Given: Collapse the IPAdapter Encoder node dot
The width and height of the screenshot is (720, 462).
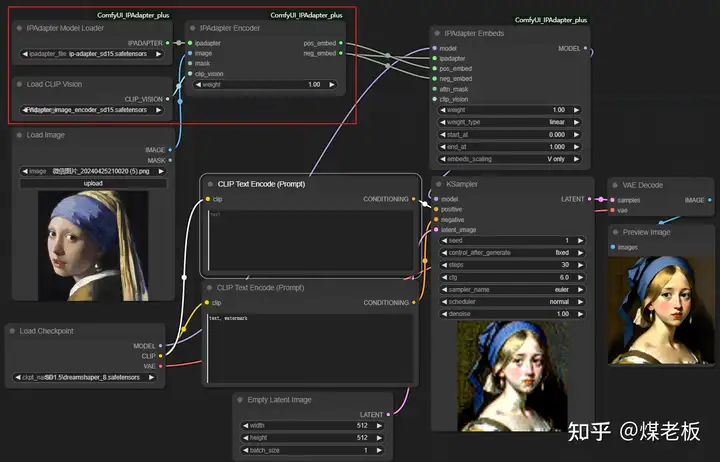Looking at the screenshot, I should coord(192,28).
